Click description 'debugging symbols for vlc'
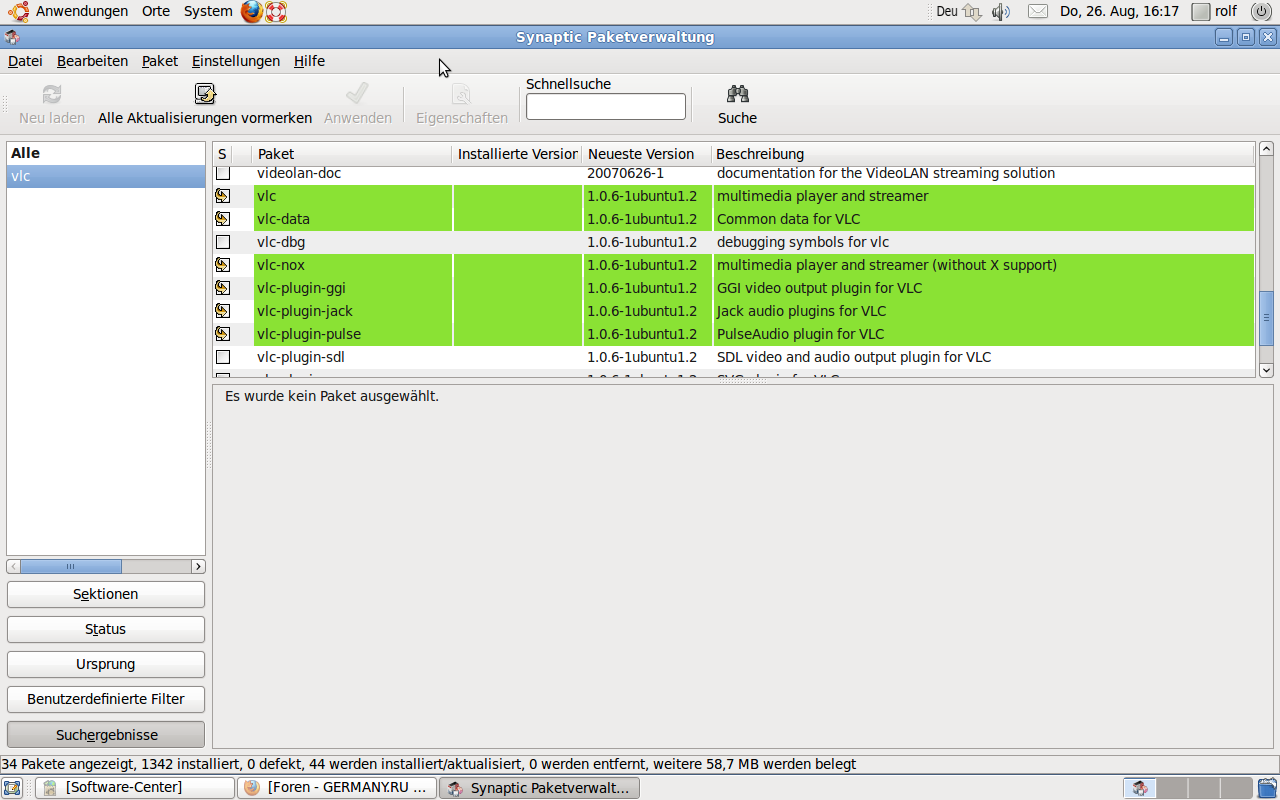1280x800 pixels. (x=803, y=242)
